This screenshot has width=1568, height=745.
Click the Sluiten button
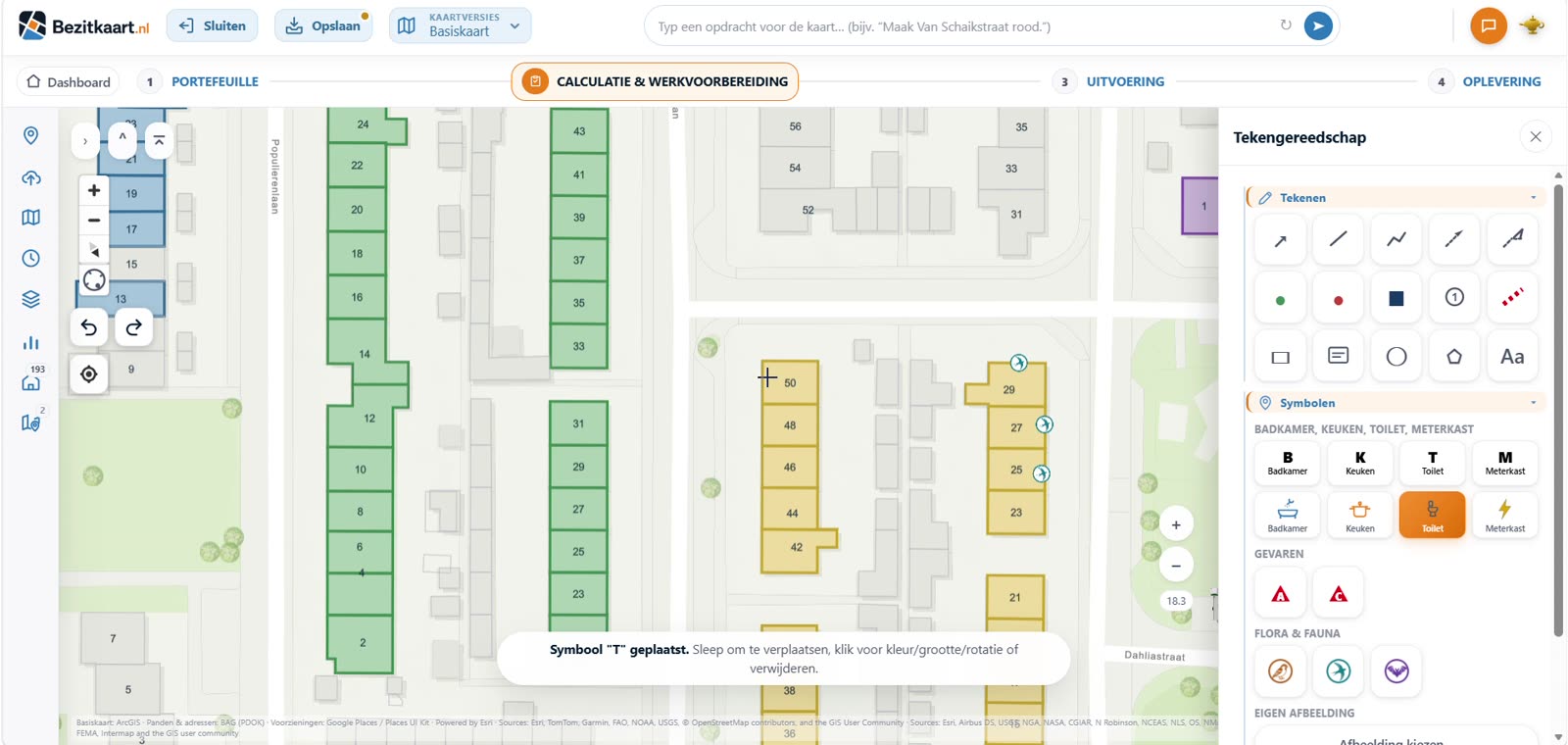(213, 25)
